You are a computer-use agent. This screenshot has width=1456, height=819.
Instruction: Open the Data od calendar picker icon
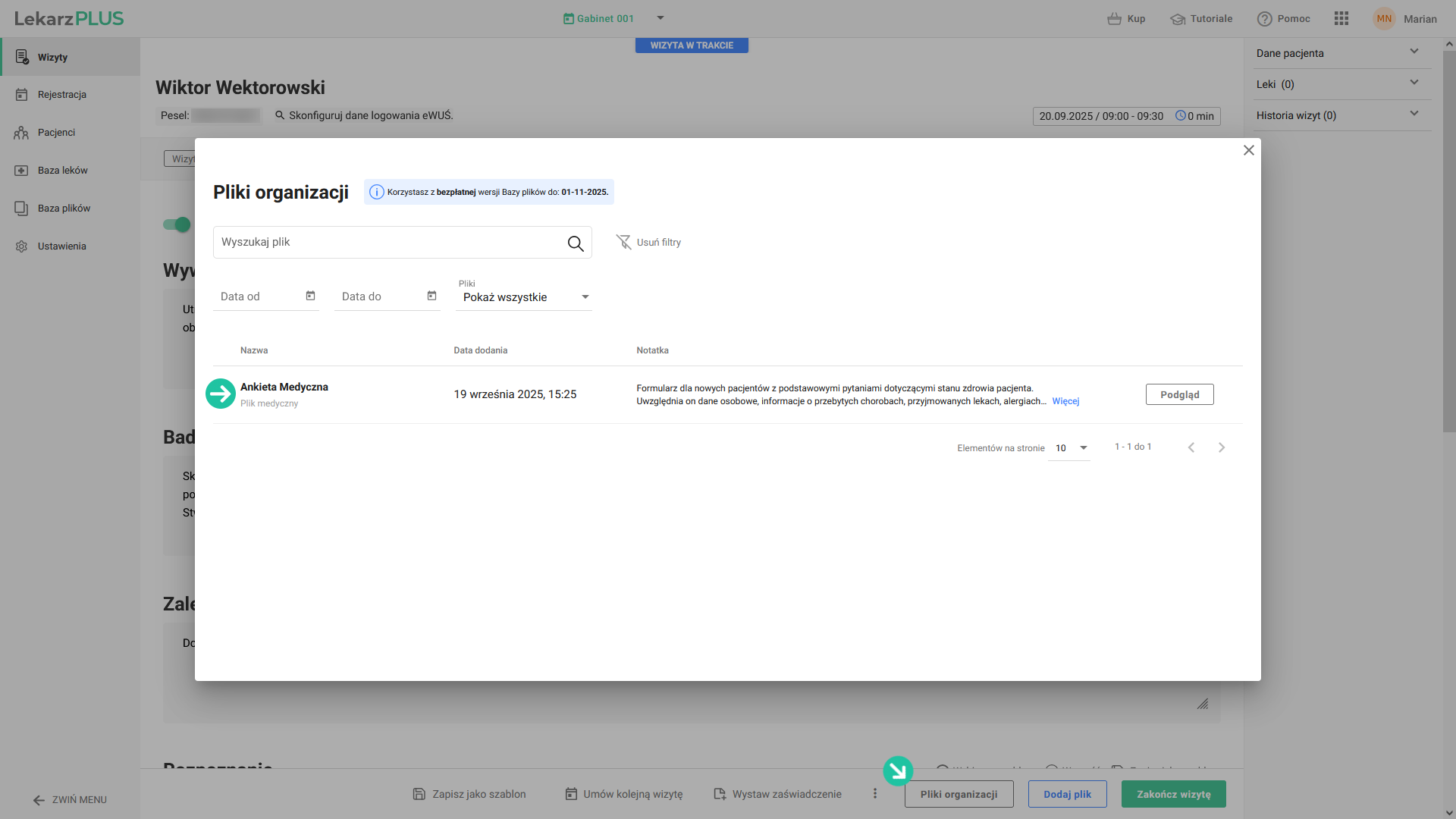click(x=310, y=296)
